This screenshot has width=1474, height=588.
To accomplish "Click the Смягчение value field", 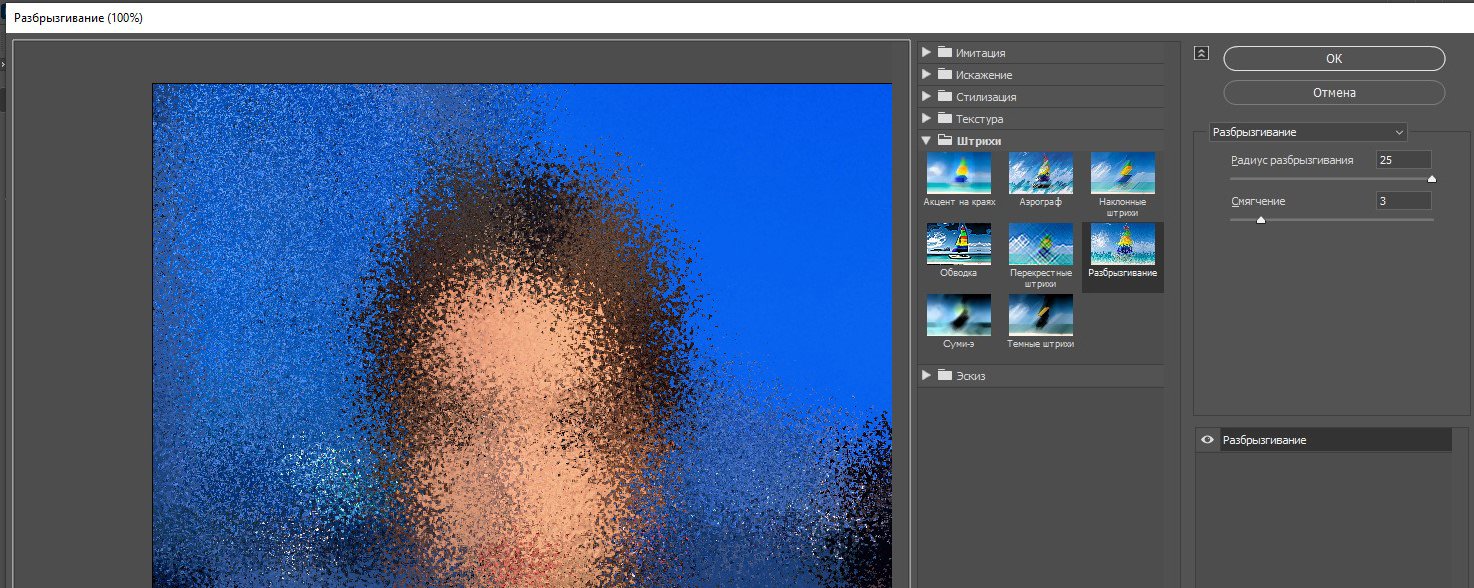I will [x=1403, y=201].
